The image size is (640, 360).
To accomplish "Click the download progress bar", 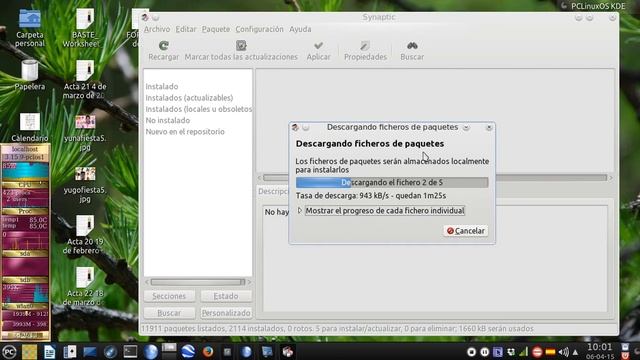I will (392, 182).
